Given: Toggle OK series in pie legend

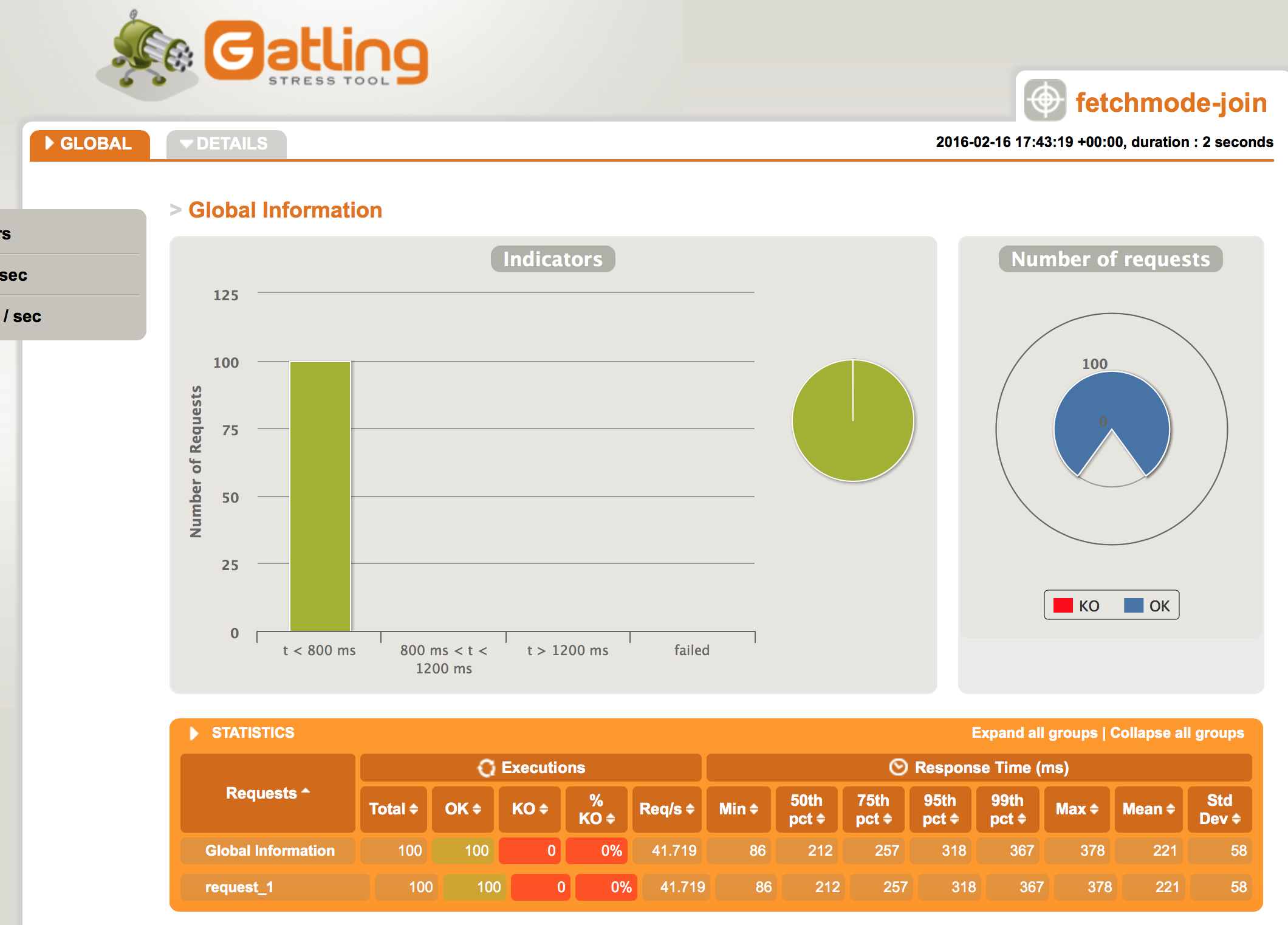Looking at the screenshot, I should pyautogui.click(x=1147, y=606).
